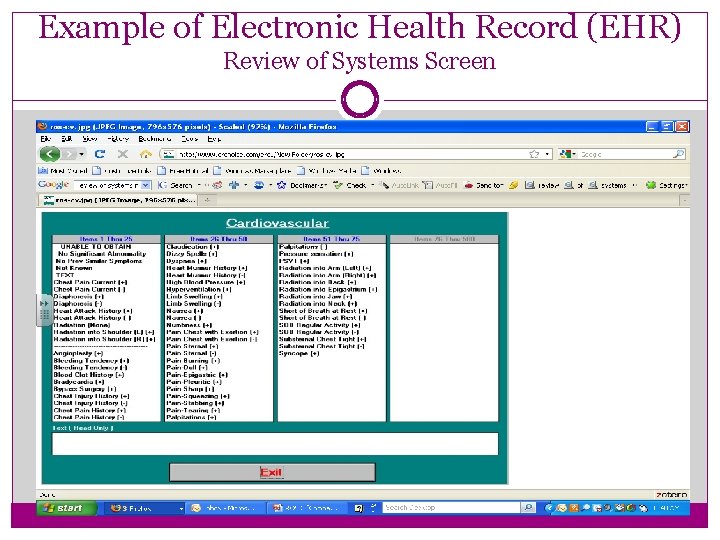This screenshot has height=540, width=720.
Task: Expand the side panel arrow at left edge
Action: [x=44, y=304]
